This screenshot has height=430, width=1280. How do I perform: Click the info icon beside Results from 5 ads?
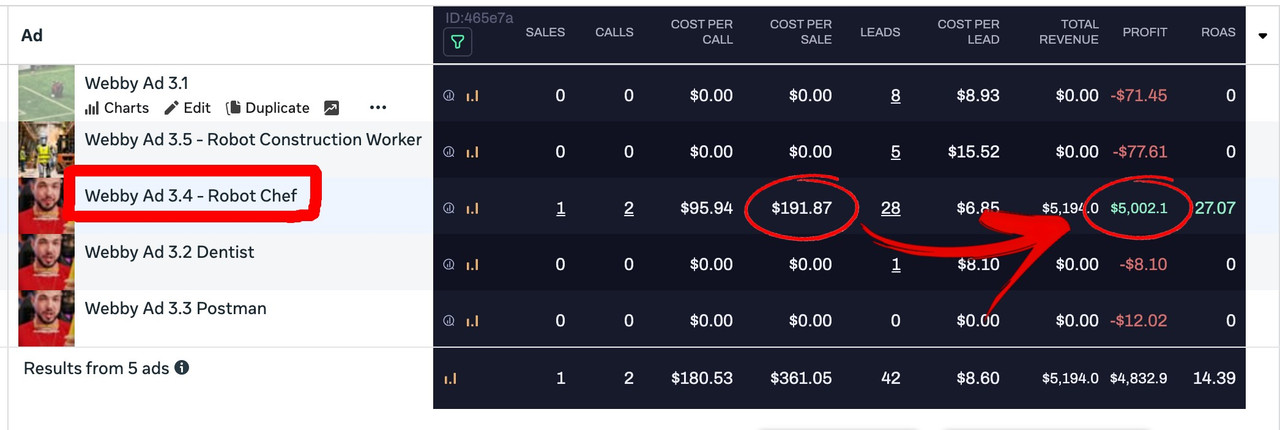pyautogui.click(x=182, y=368)
